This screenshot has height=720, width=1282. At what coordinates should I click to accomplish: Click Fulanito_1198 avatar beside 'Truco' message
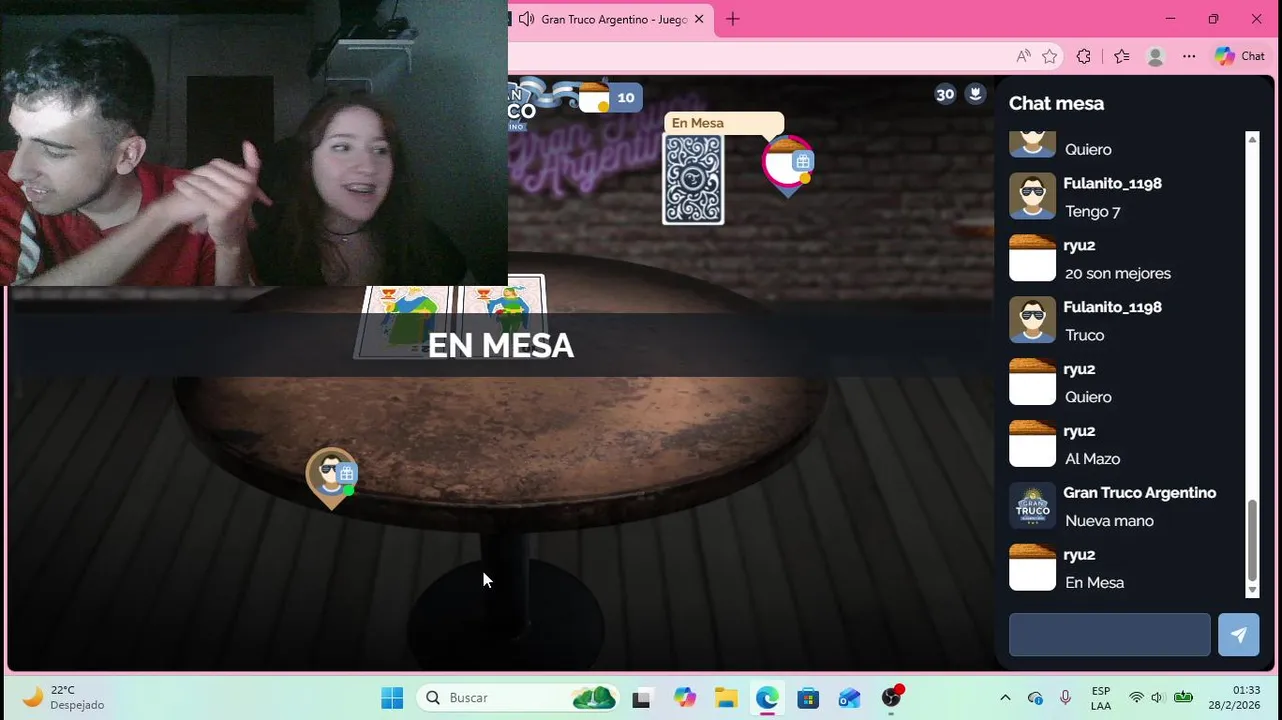coord(1032,320)
